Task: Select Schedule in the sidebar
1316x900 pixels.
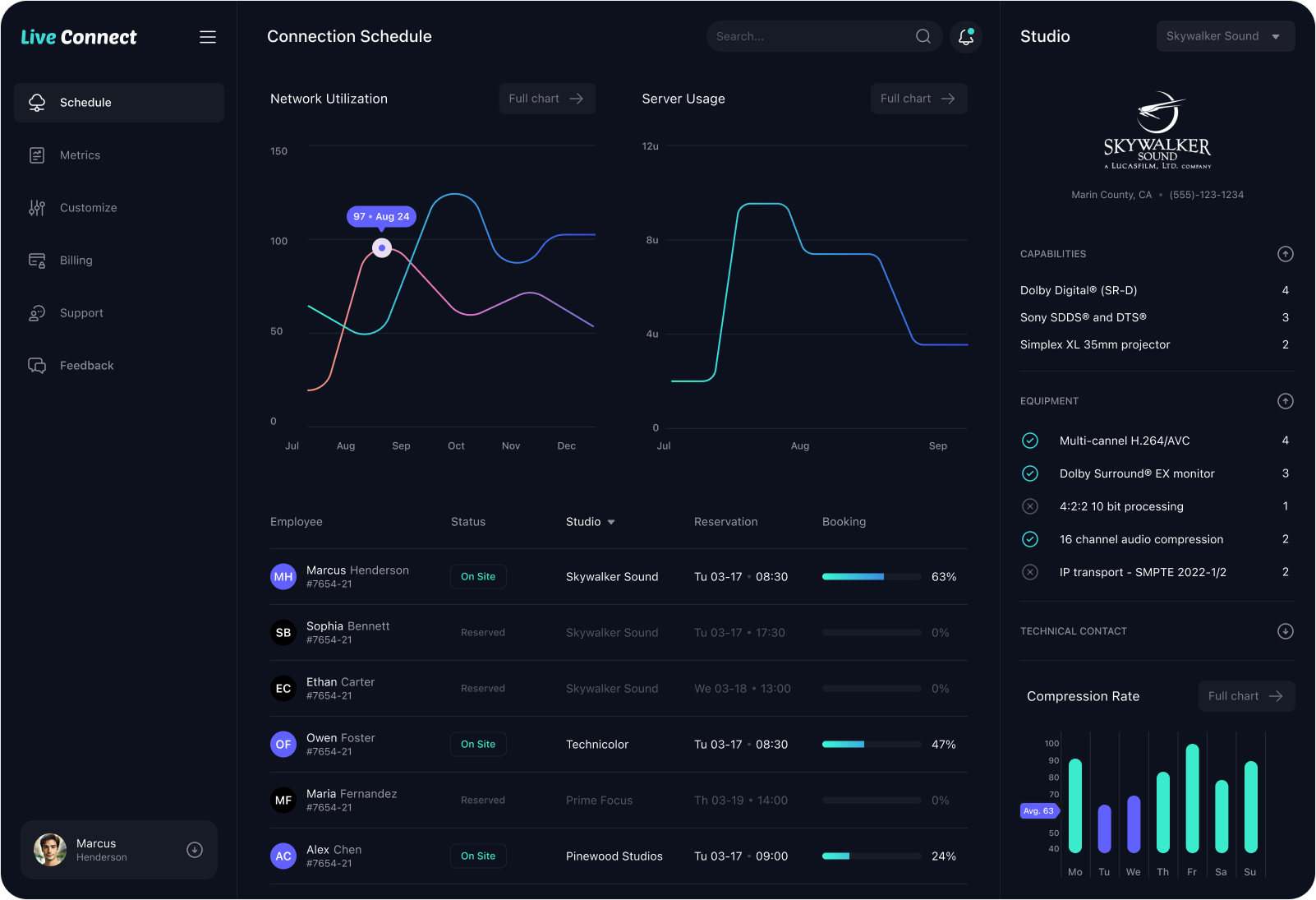Action: coord(119,103)
